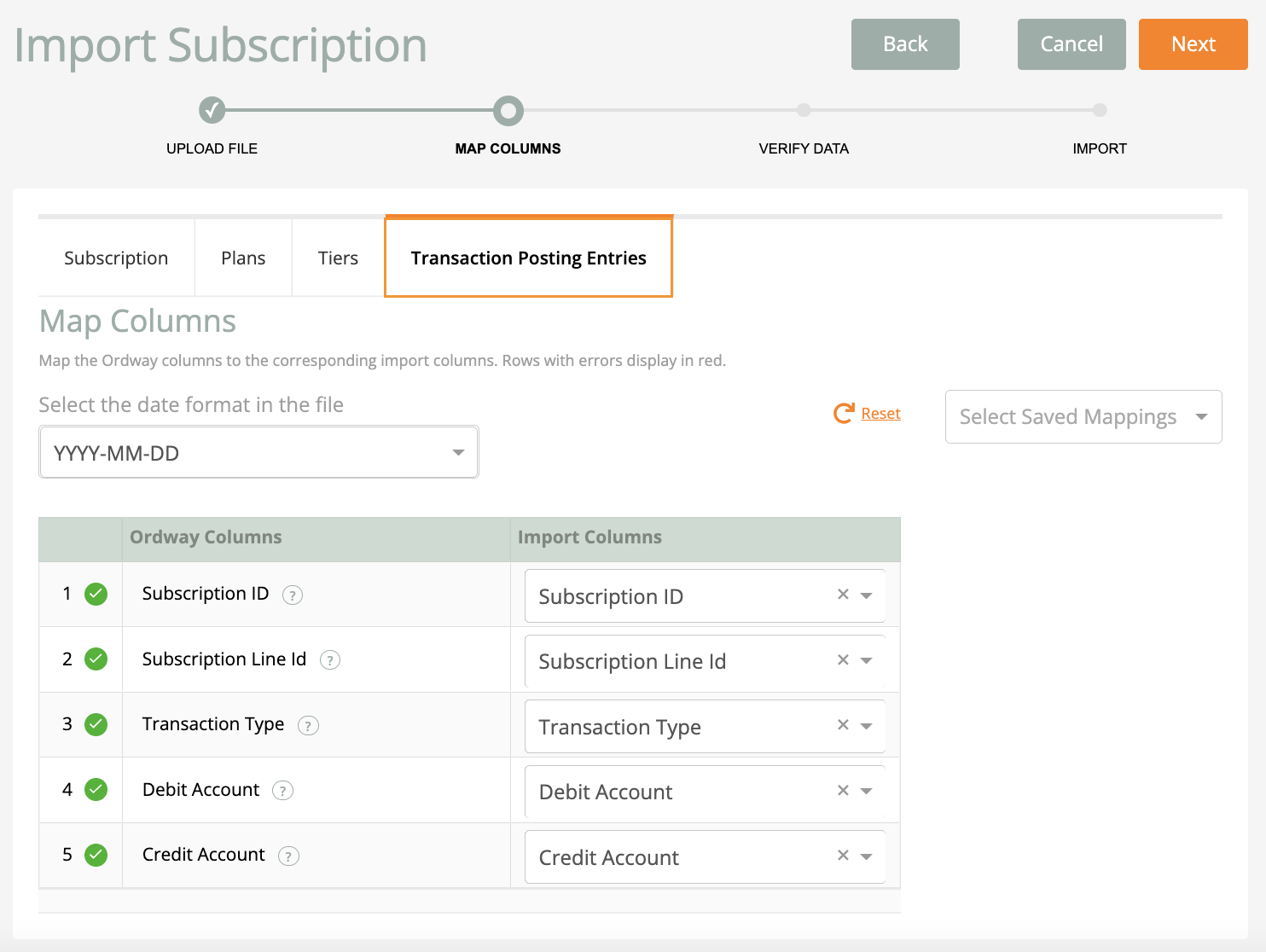
Task: Click the Transaction Type Ordway column label
Action: 213,724
